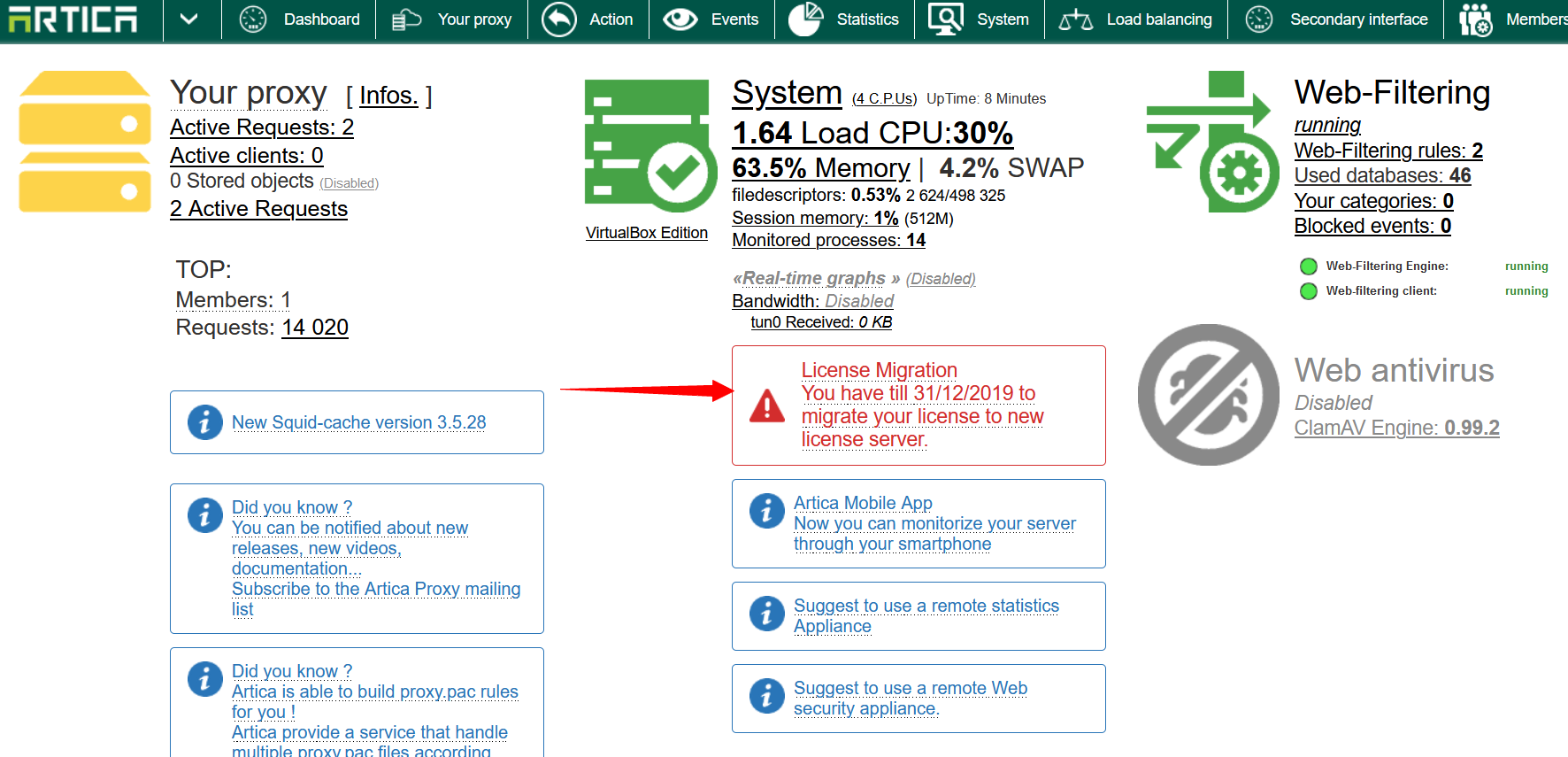Open the Secondary interface menu
The height and width of the screenshot is (757, 1568).
pos(1358,19)
